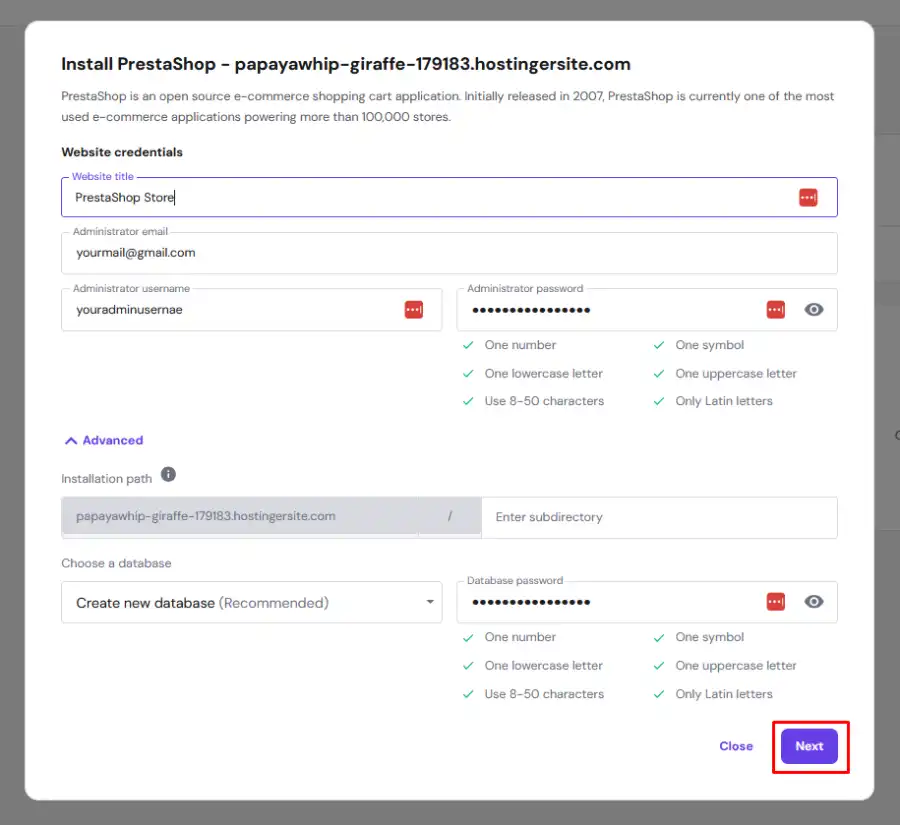
Task: Focus the Administrator email field
Action: tap(449, 253)
